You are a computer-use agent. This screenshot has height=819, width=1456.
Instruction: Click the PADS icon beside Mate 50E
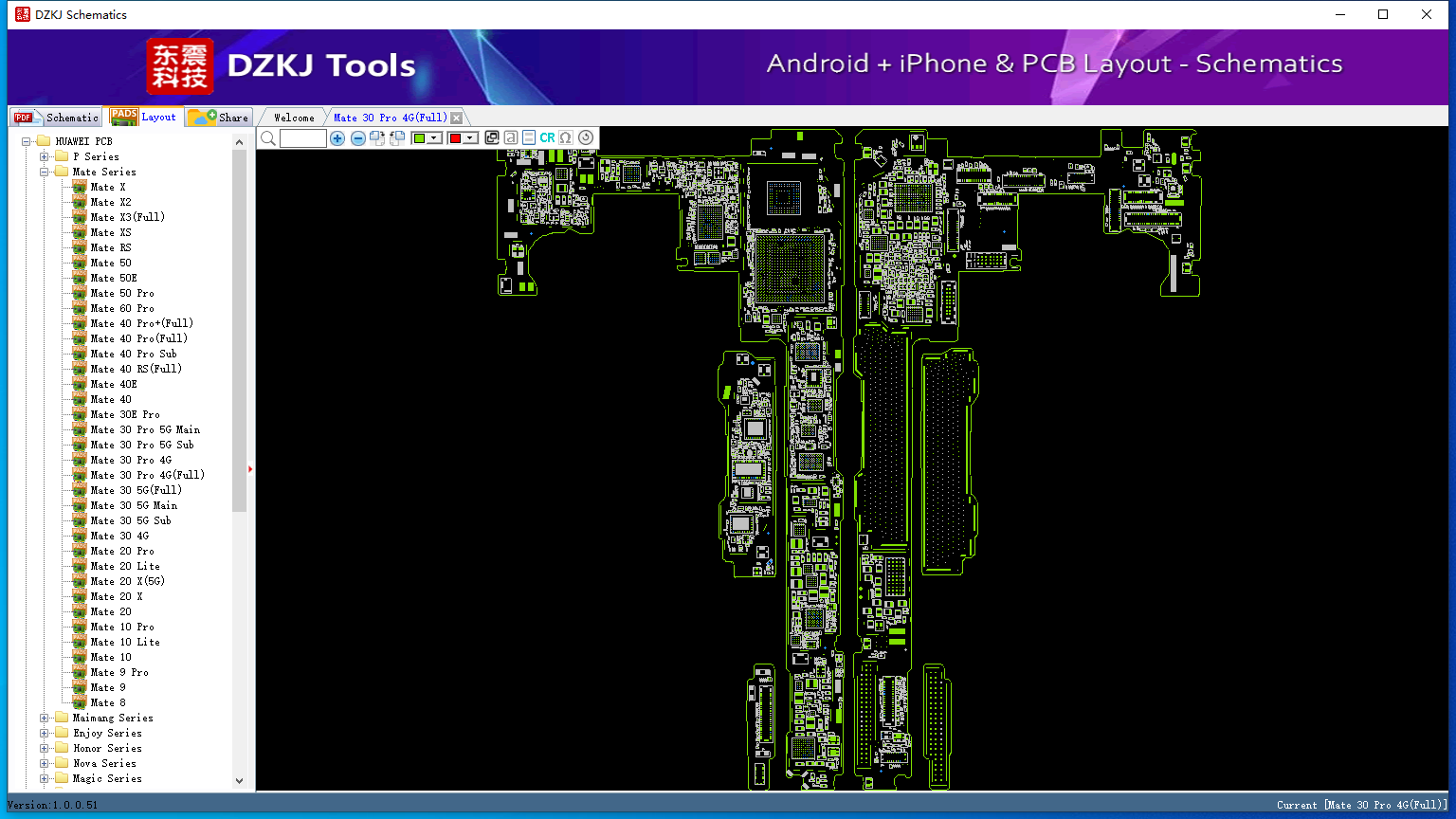point(80,278)
